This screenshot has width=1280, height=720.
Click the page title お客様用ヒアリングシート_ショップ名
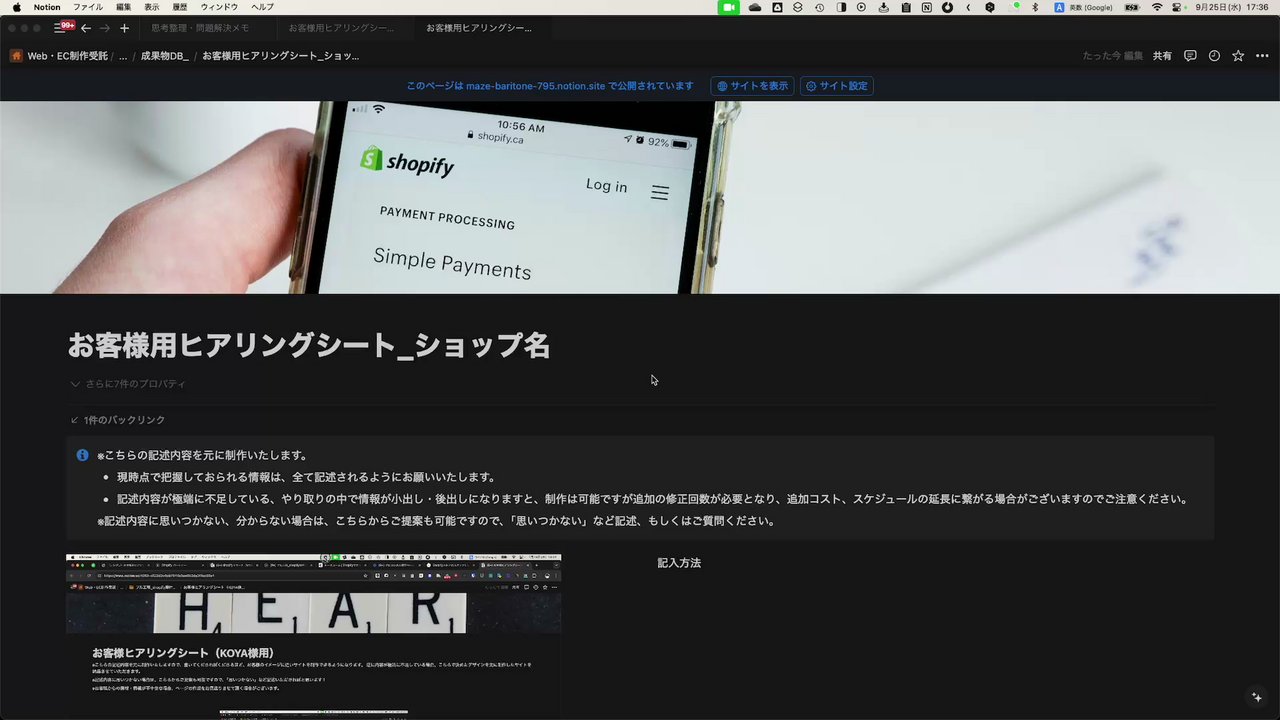309,346
